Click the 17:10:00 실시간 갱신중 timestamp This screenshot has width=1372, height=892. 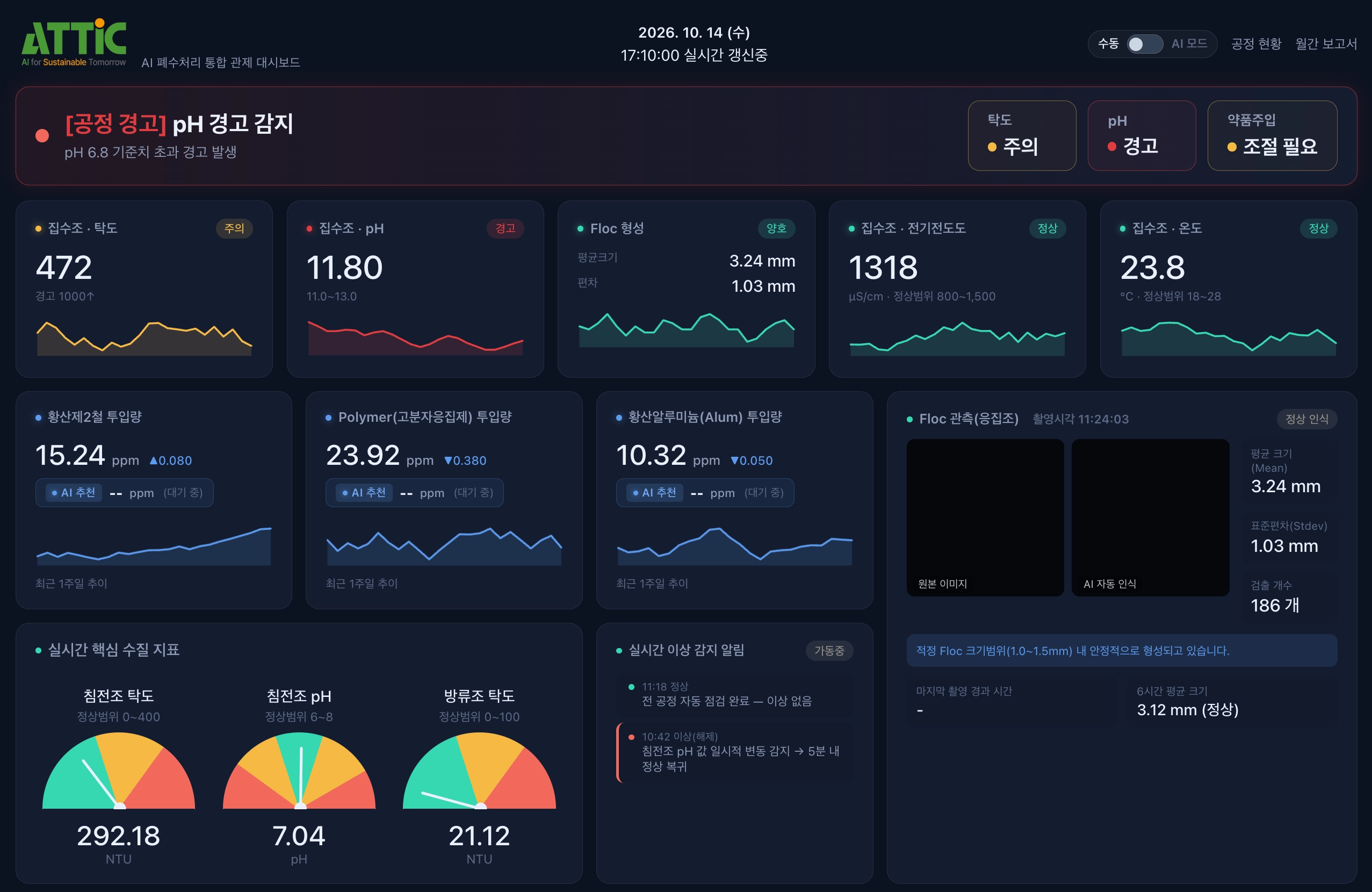click(694, 55)
